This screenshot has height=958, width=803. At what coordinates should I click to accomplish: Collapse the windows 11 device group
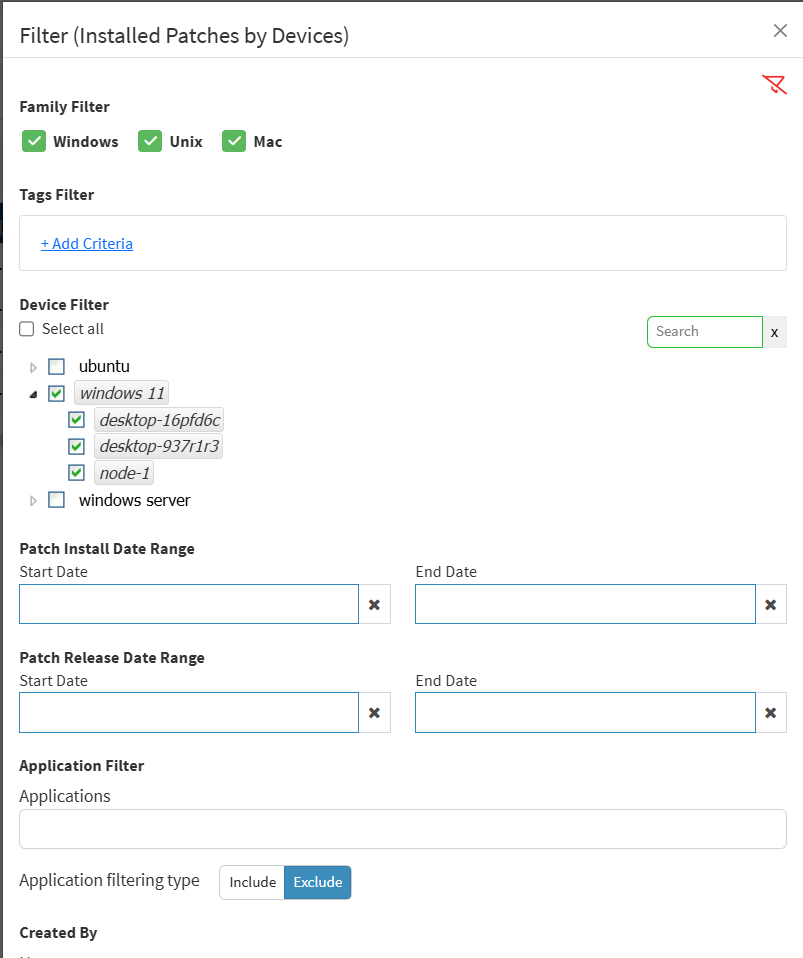point(33,394)
